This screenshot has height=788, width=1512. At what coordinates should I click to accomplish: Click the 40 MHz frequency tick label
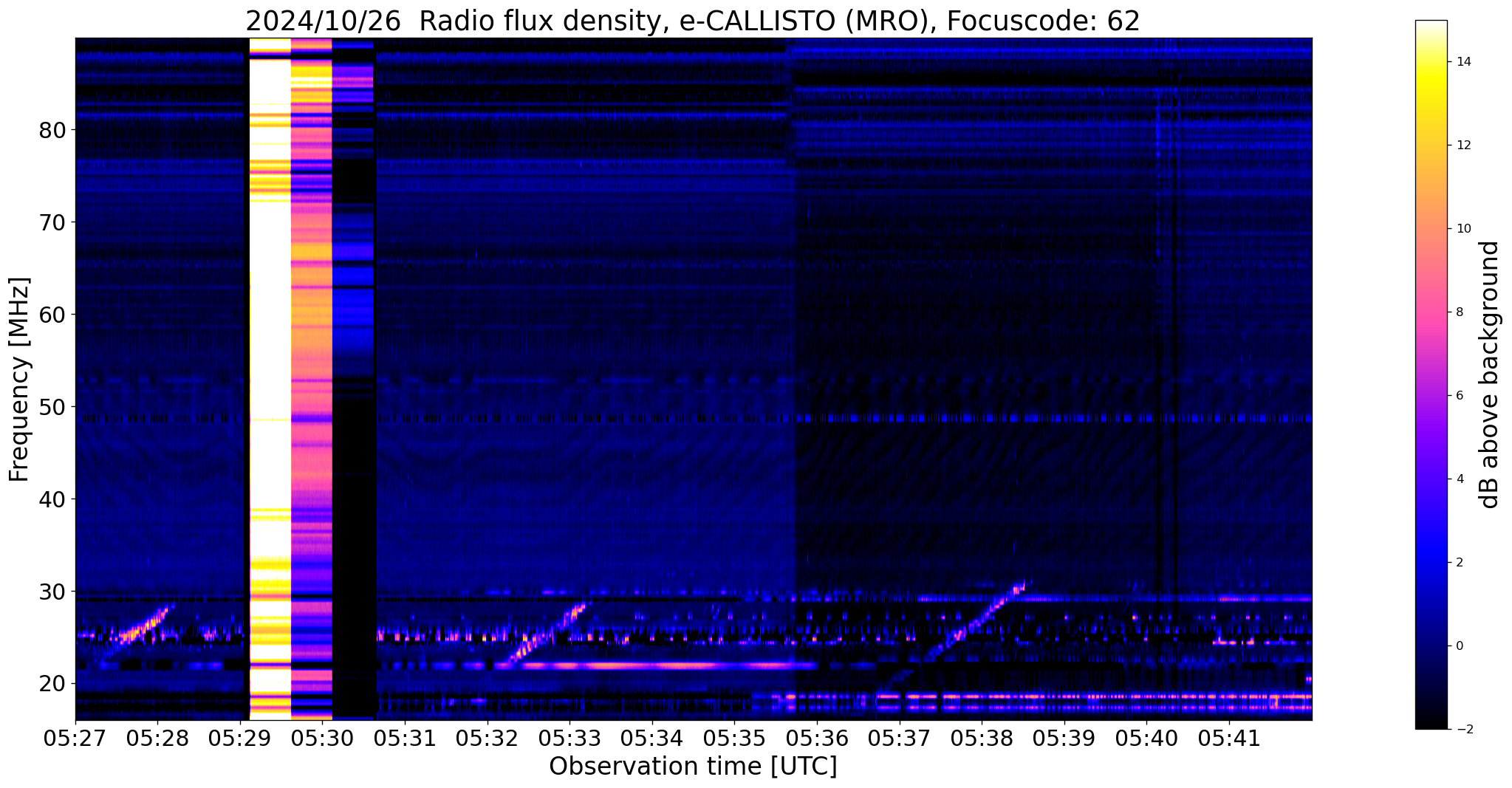pyautogui.click(x=52, y=499)
